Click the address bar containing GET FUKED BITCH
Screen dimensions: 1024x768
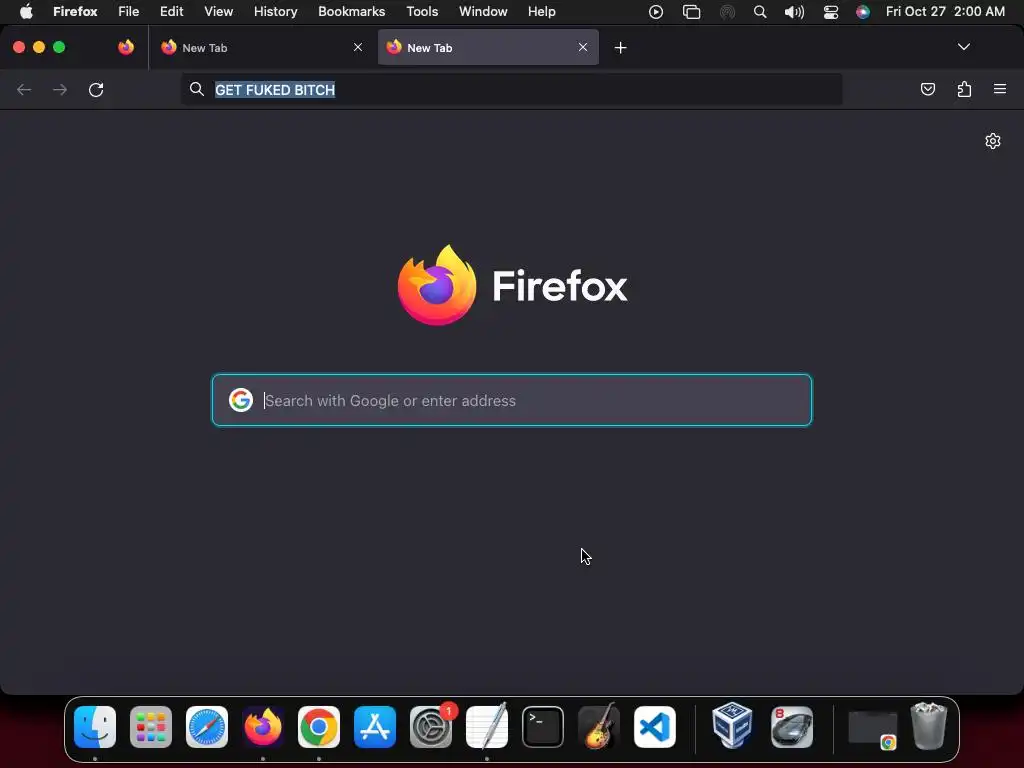click(x=511, y=89)
